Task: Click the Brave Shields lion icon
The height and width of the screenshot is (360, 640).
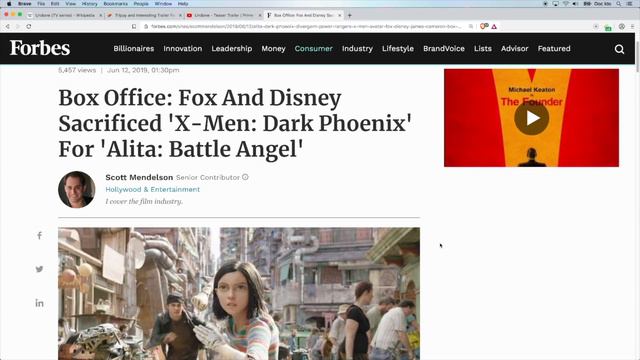Action: click(484, 27)
